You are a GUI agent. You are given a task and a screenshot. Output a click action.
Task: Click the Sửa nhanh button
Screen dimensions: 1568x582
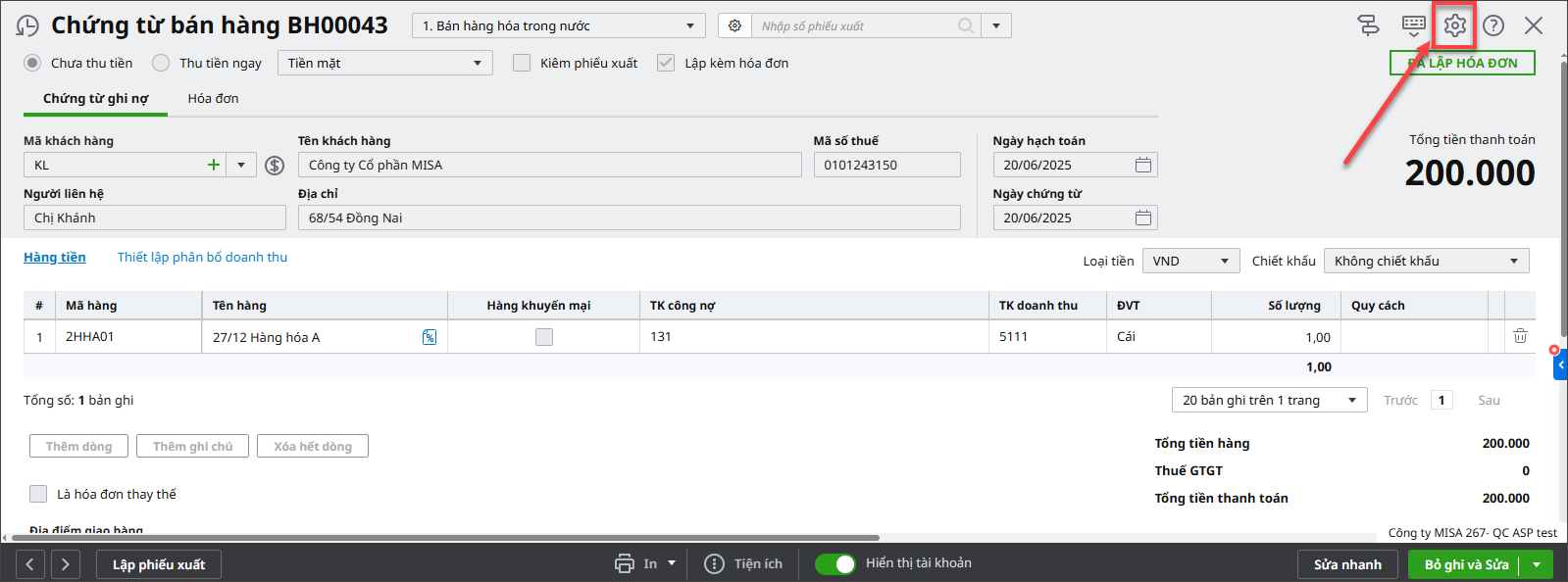click(x=1347, y=564)
